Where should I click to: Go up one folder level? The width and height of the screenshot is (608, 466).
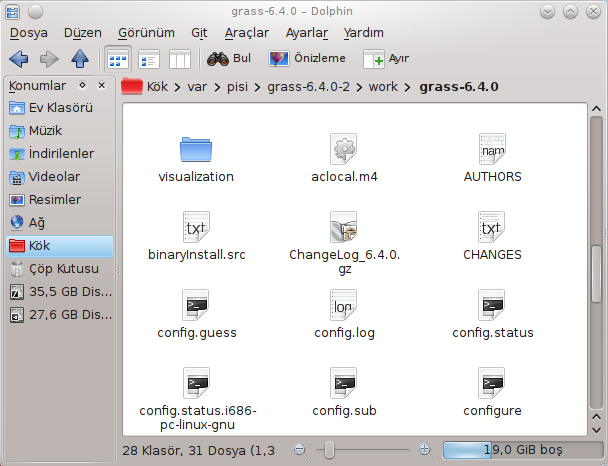pos(80,59)
